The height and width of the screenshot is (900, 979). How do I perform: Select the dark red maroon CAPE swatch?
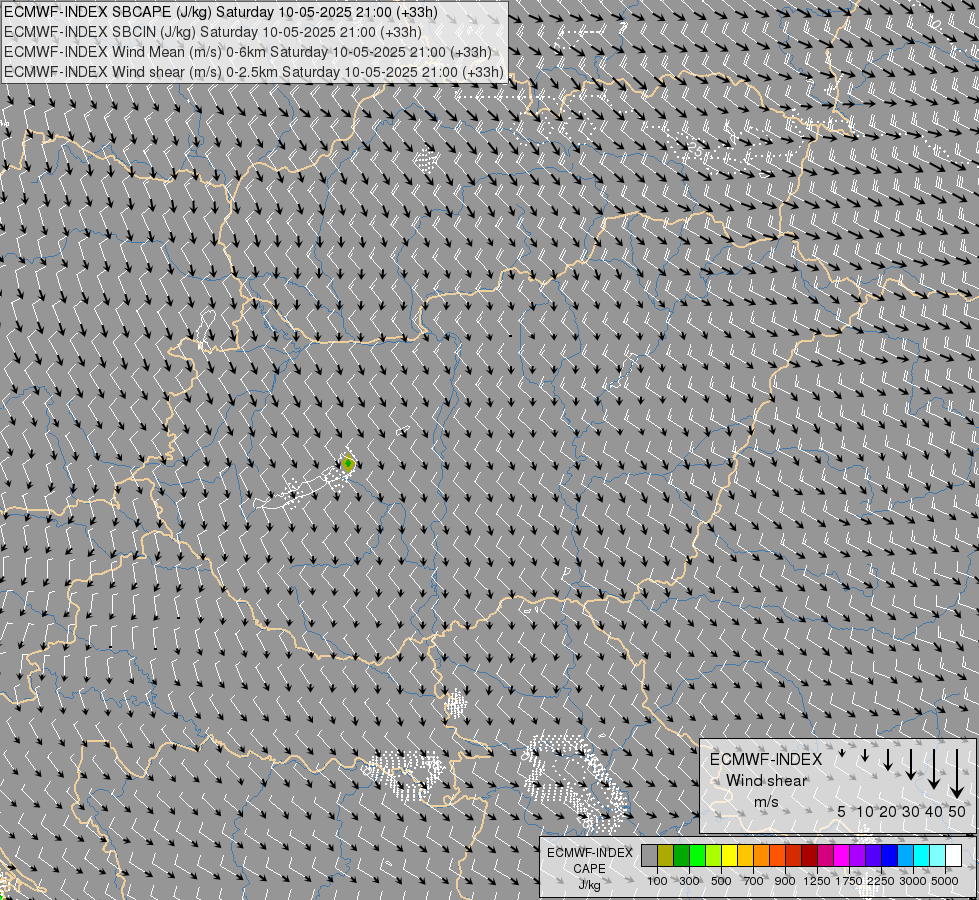(x=809, y=855)
